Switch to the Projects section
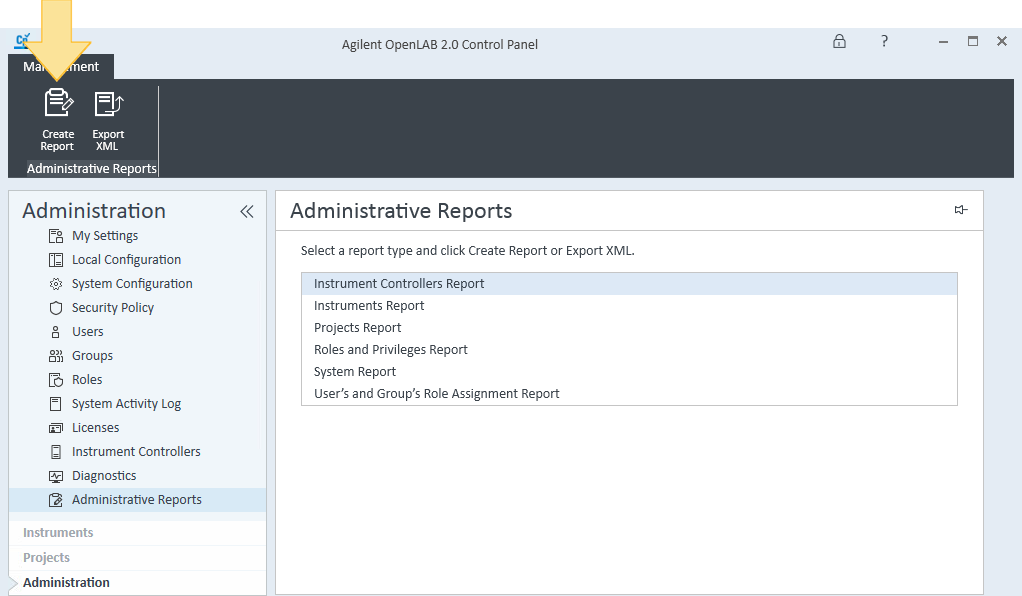The image size is (1022, 596). [x=46, y=558]
